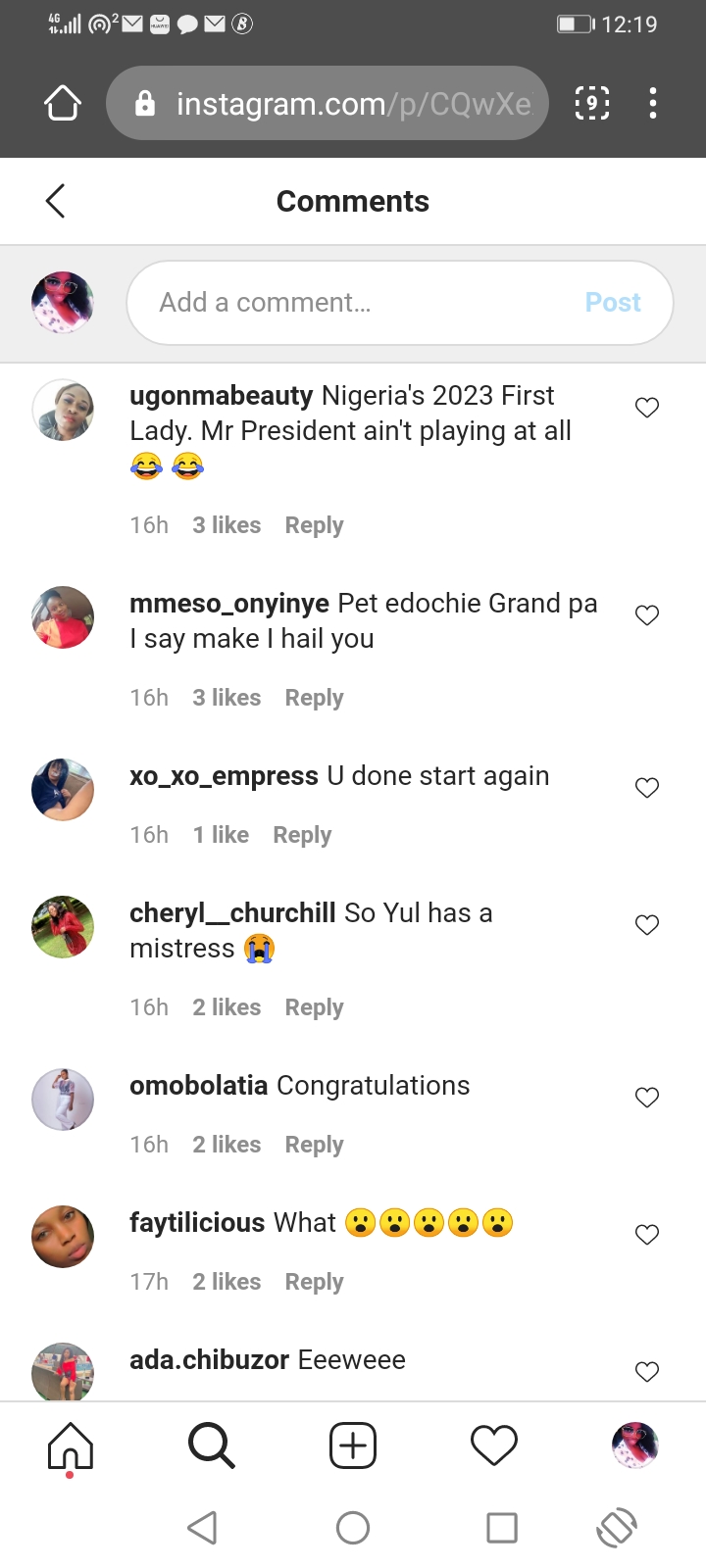Like cheryl__churchill's comment
Viewport: 706px width, 1568px height.
pos(647,925)
